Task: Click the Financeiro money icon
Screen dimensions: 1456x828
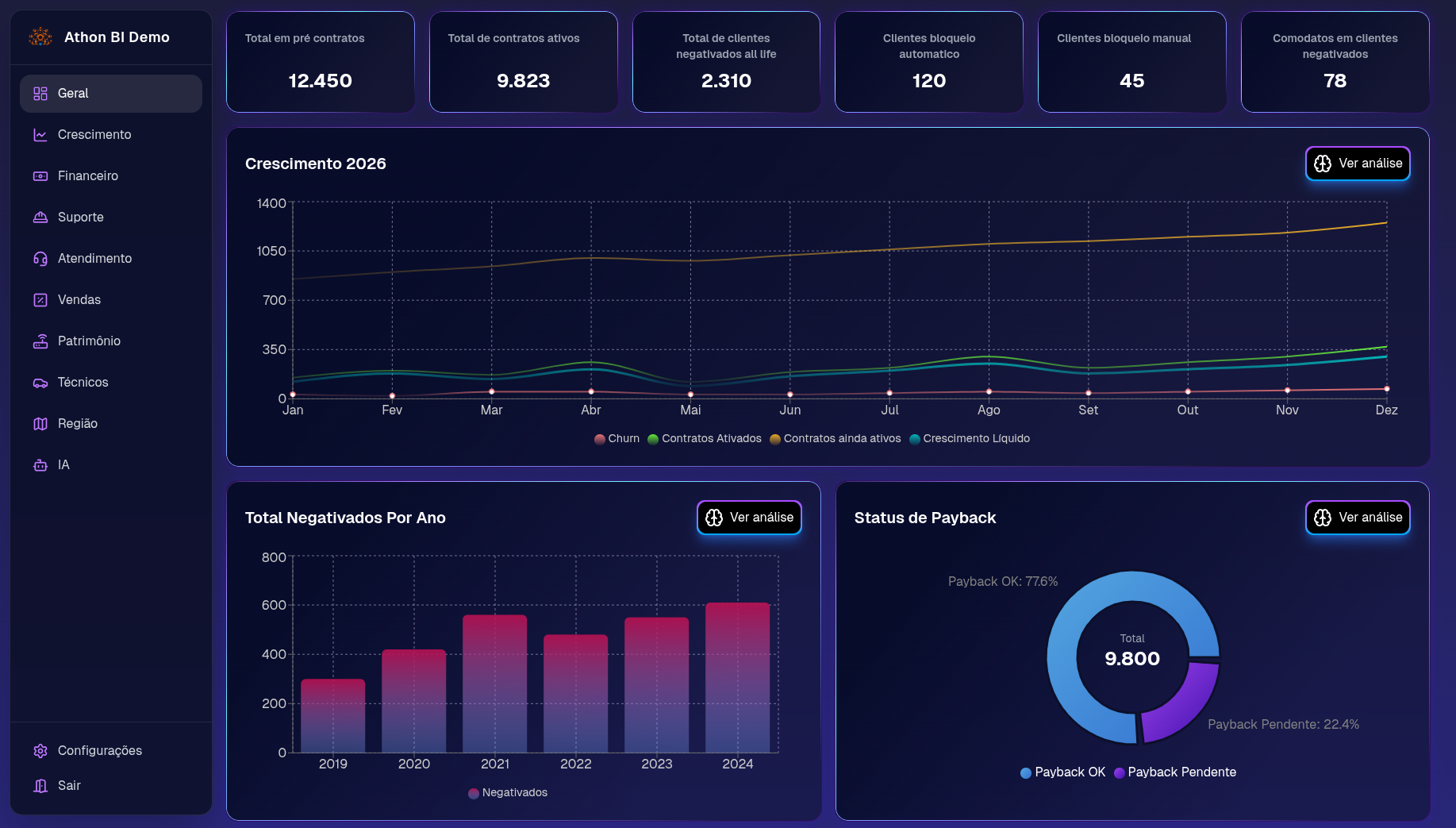Action: coord(40,176)
